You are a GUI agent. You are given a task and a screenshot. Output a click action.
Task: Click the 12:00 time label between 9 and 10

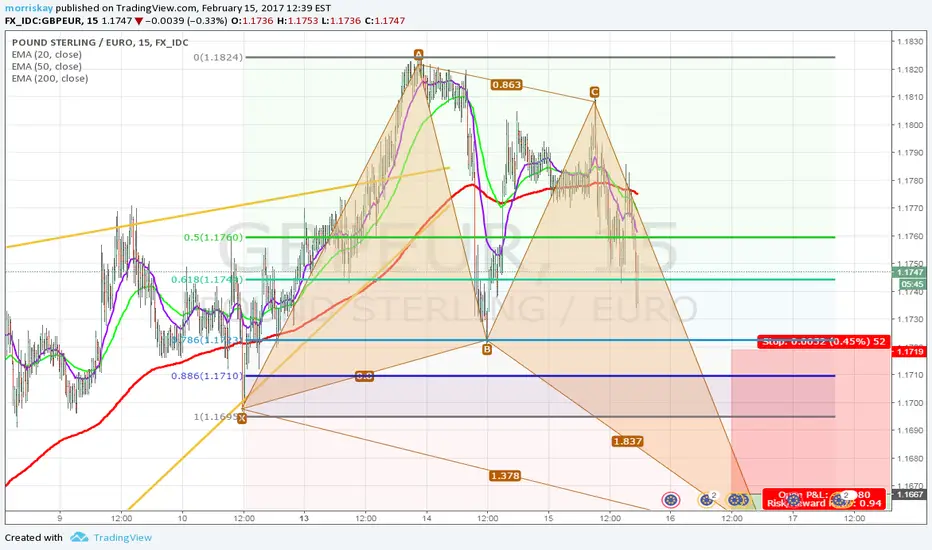pyautogui.click(x=121, y=518)
